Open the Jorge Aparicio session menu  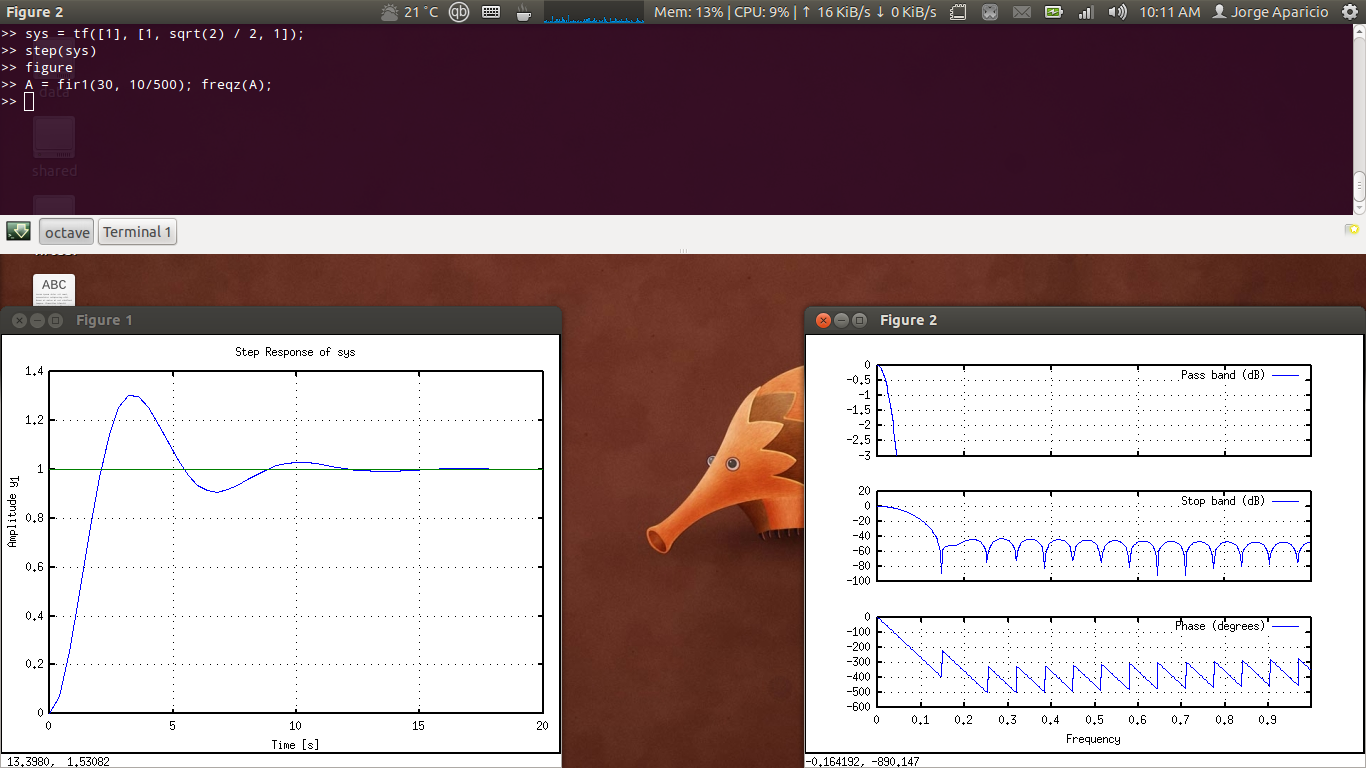pyautogui.click(x=1276, y=12)
